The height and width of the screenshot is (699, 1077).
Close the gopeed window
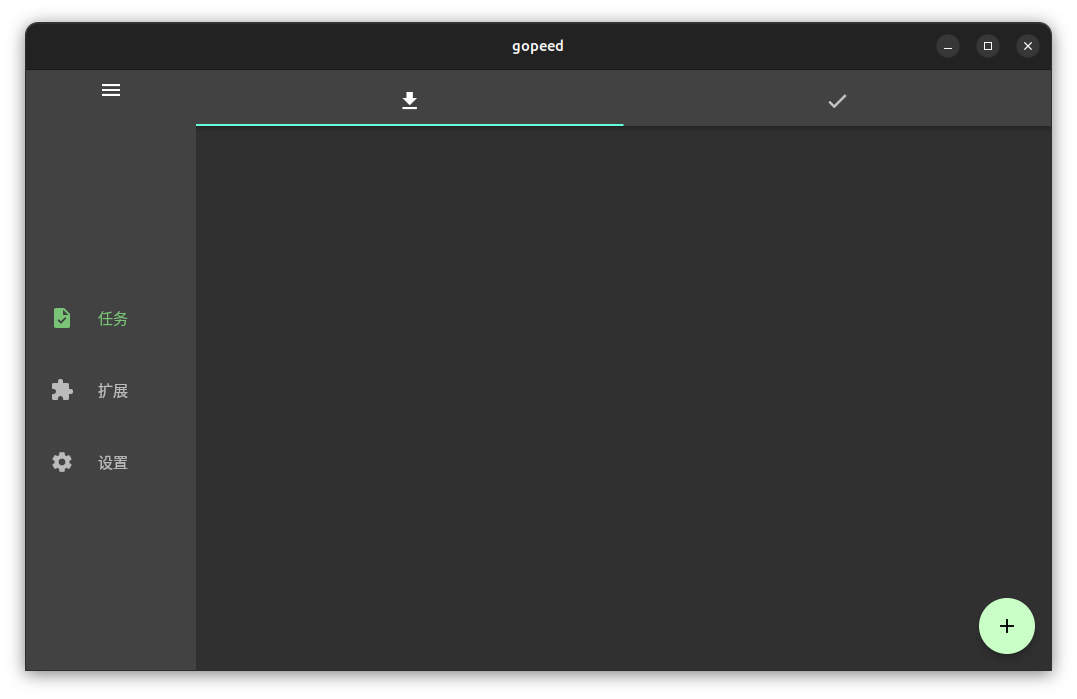1028,46
